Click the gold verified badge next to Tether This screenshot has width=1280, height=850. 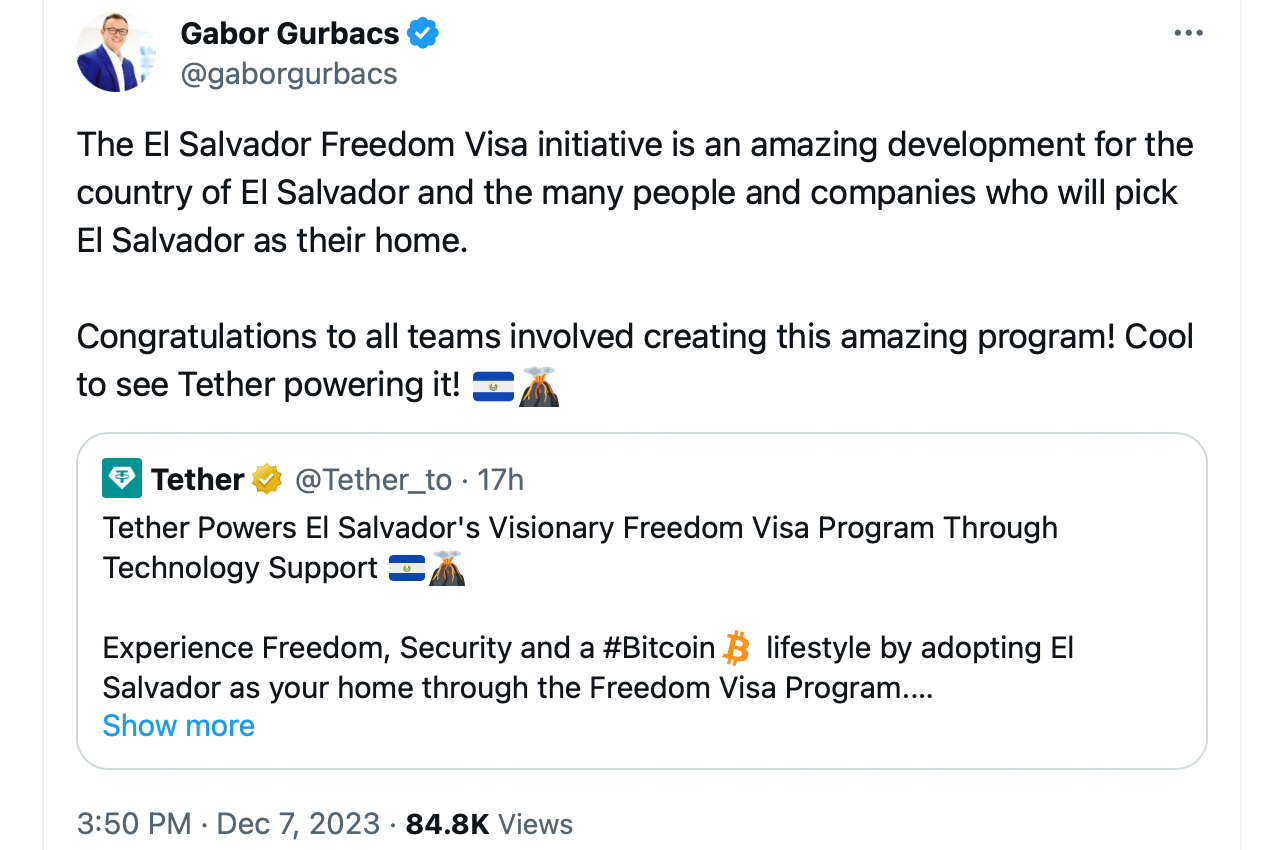click(267, 480)
